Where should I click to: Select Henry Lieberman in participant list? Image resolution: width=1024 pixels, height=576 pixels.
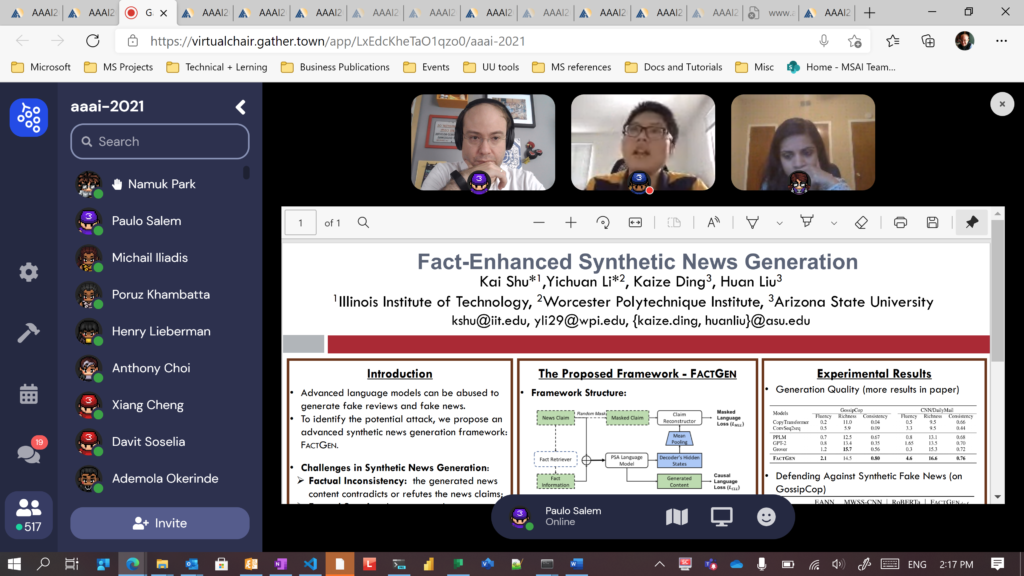pyautogui.click(x=160, y=331)
